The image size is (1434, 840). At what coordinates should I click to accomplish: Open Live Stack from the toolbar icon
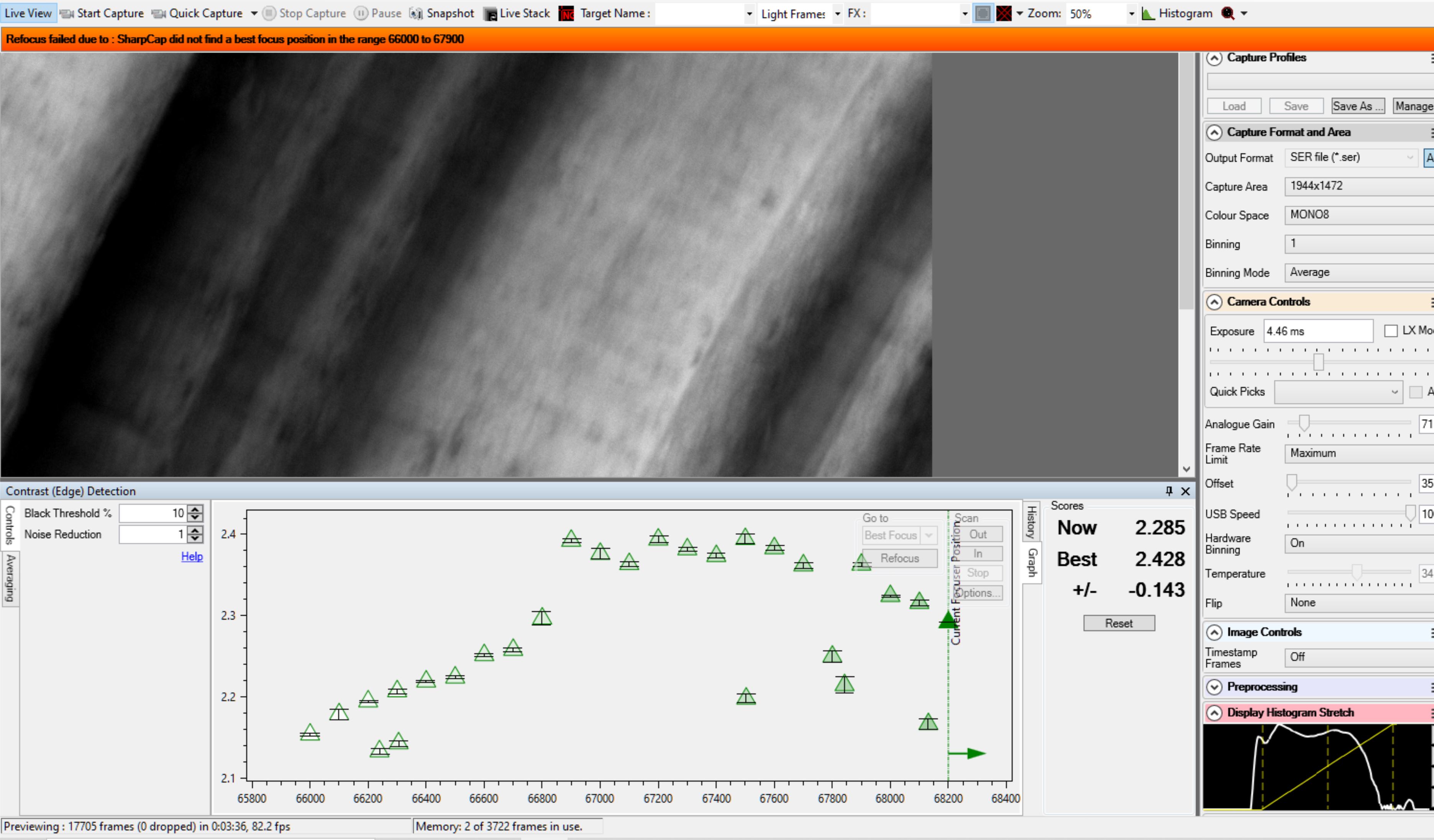pos(490,14)
